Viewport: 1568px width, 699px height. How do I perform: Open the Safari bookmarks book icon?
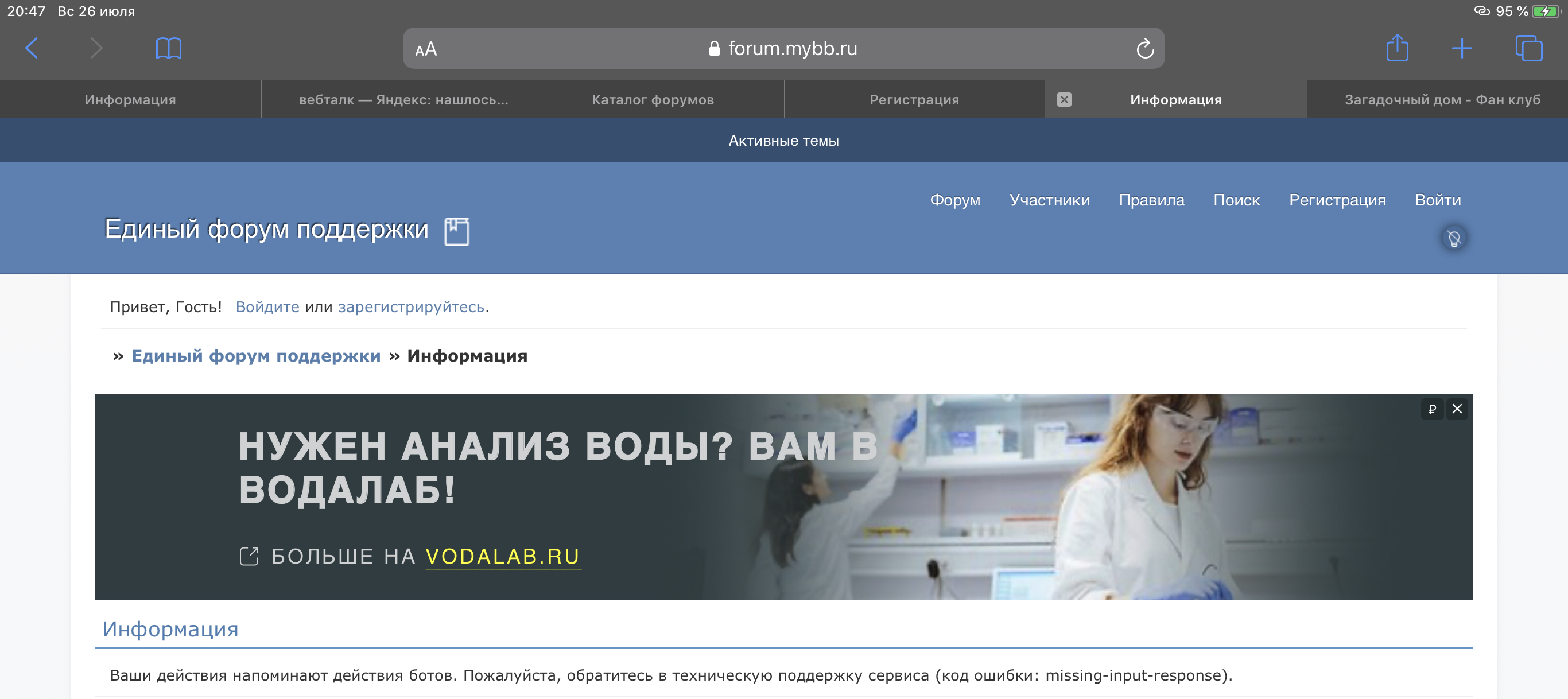click(x=168, y=48)
